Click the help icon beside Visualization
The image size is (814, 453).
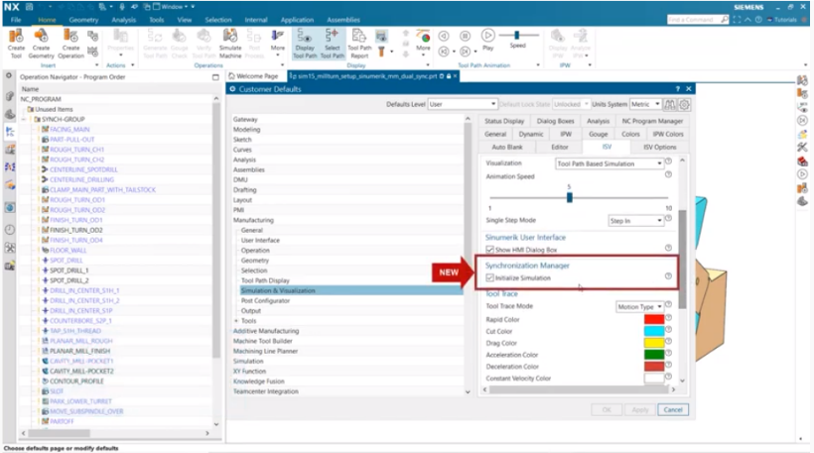pyautogui.click(x=669, y=161)
